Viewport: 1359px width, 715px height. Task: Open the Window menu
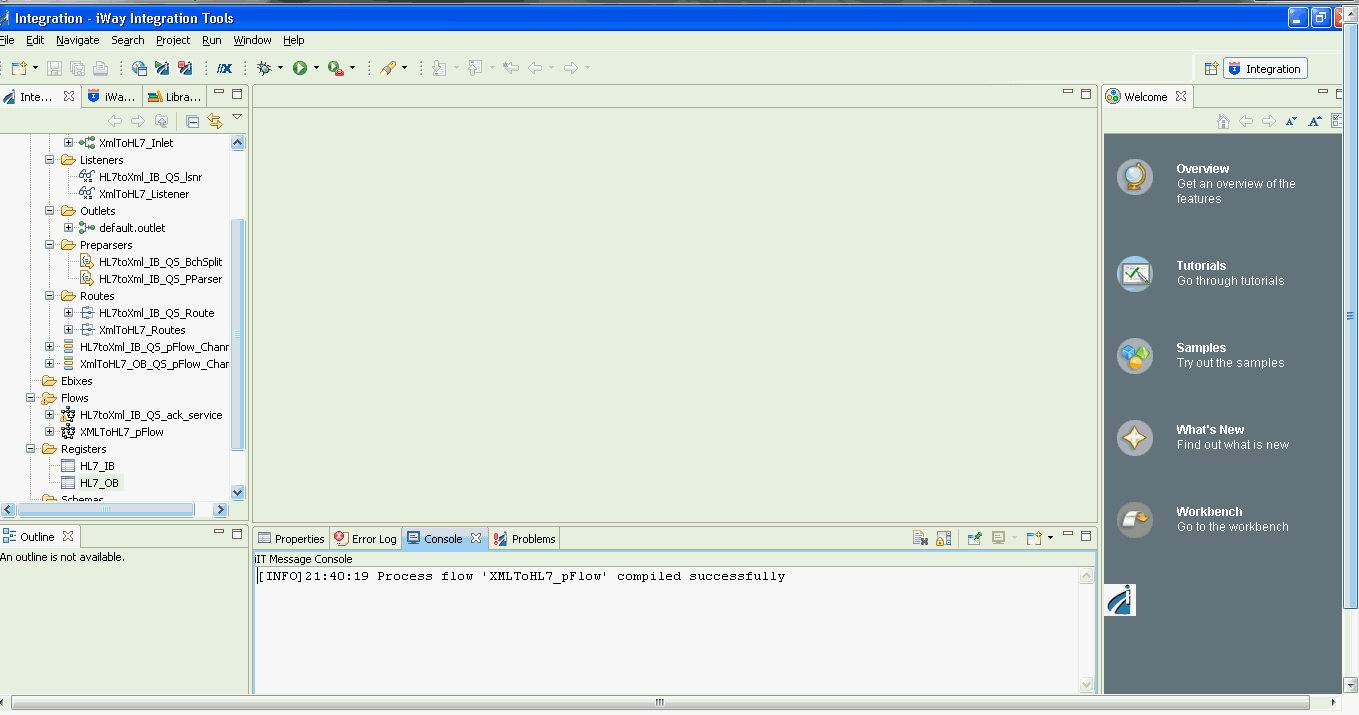coord(252,40)
